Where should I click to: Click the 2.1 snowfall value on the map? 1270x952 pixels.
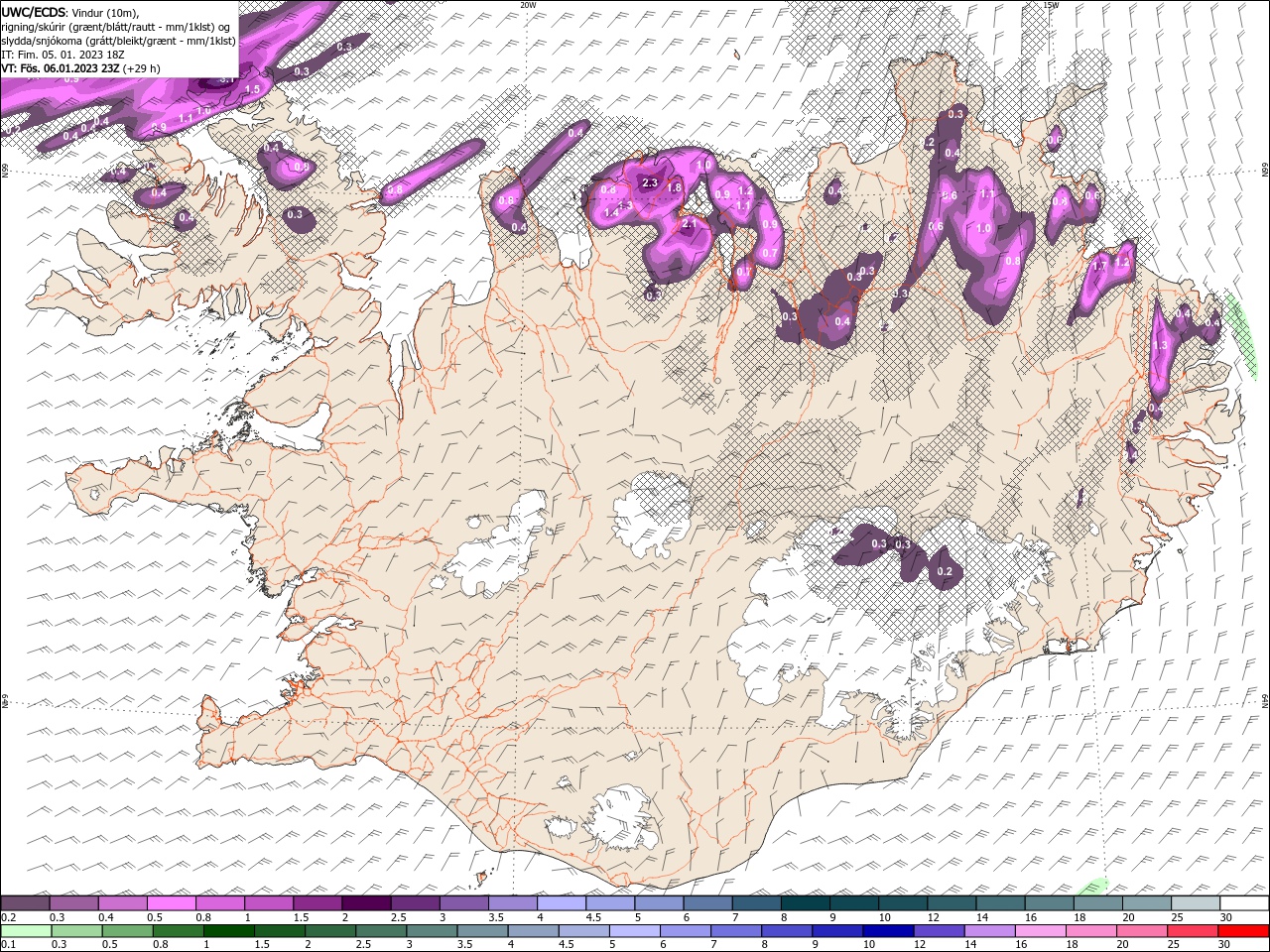690,225
